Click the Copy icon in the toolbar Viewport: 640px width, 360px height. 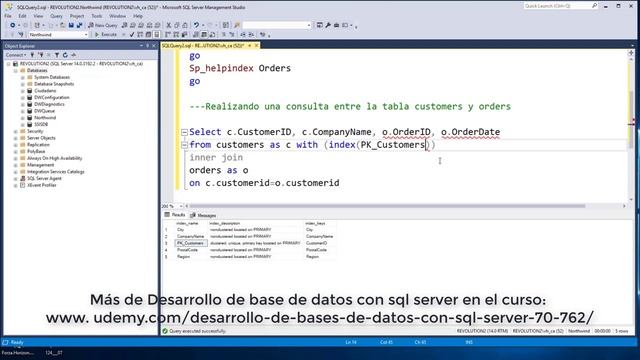[x=177, y=25]
